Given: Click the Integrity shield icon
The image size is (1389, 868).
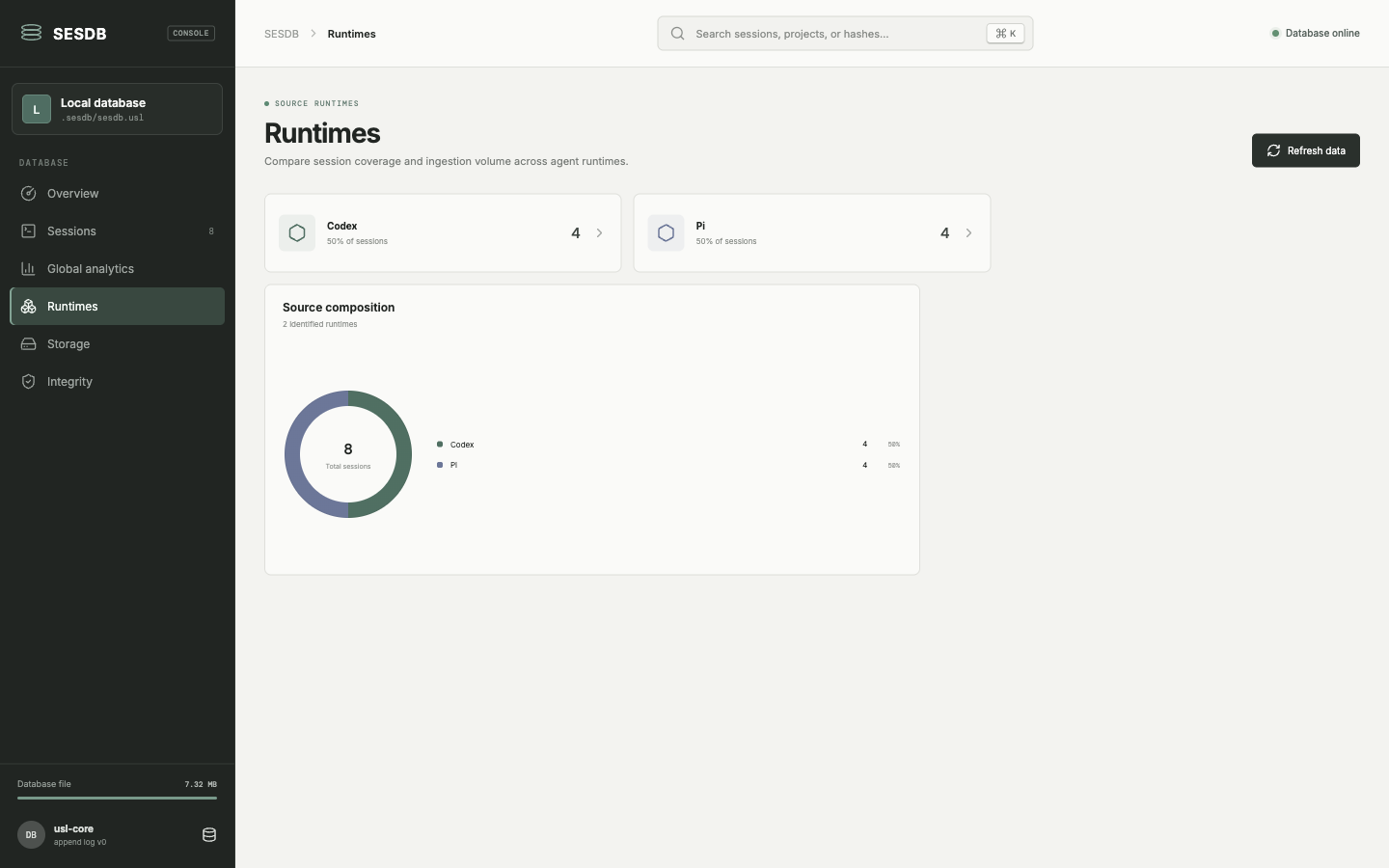Looking at the screenshot, I should (29, 381).
